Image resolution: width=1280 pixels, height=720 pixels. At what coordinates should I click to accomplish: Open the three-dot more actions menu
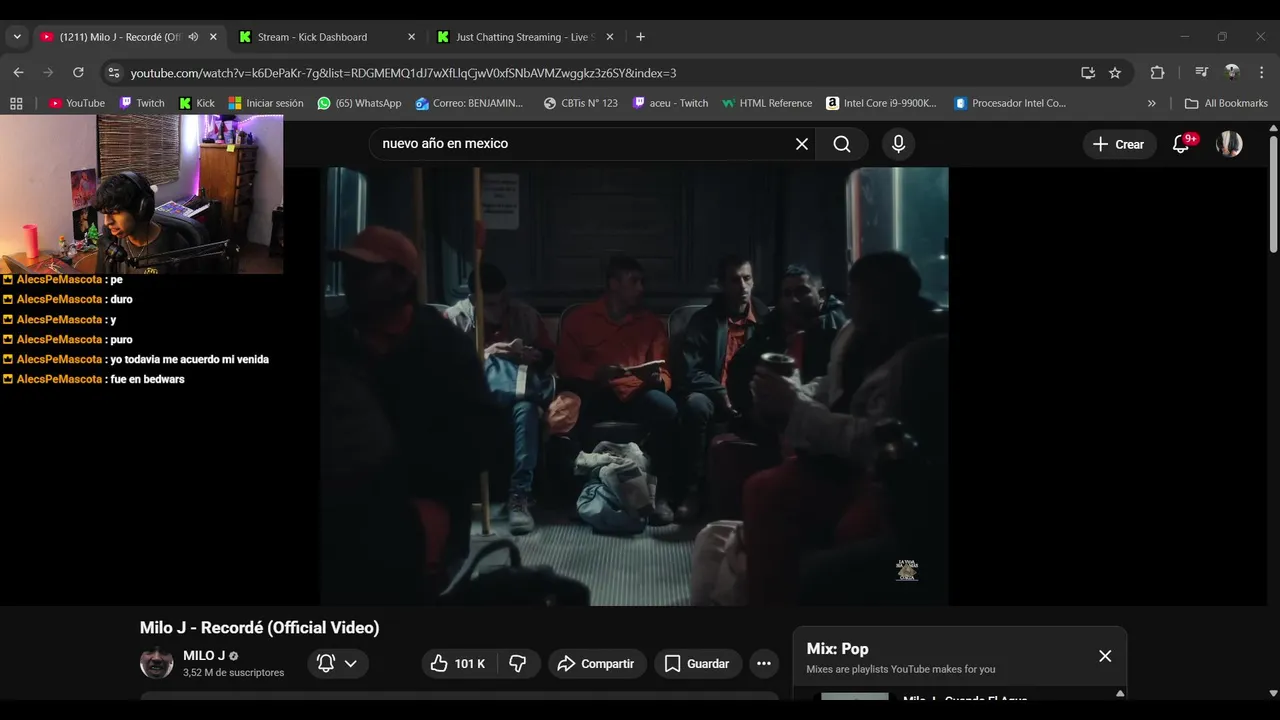(764, 663)
